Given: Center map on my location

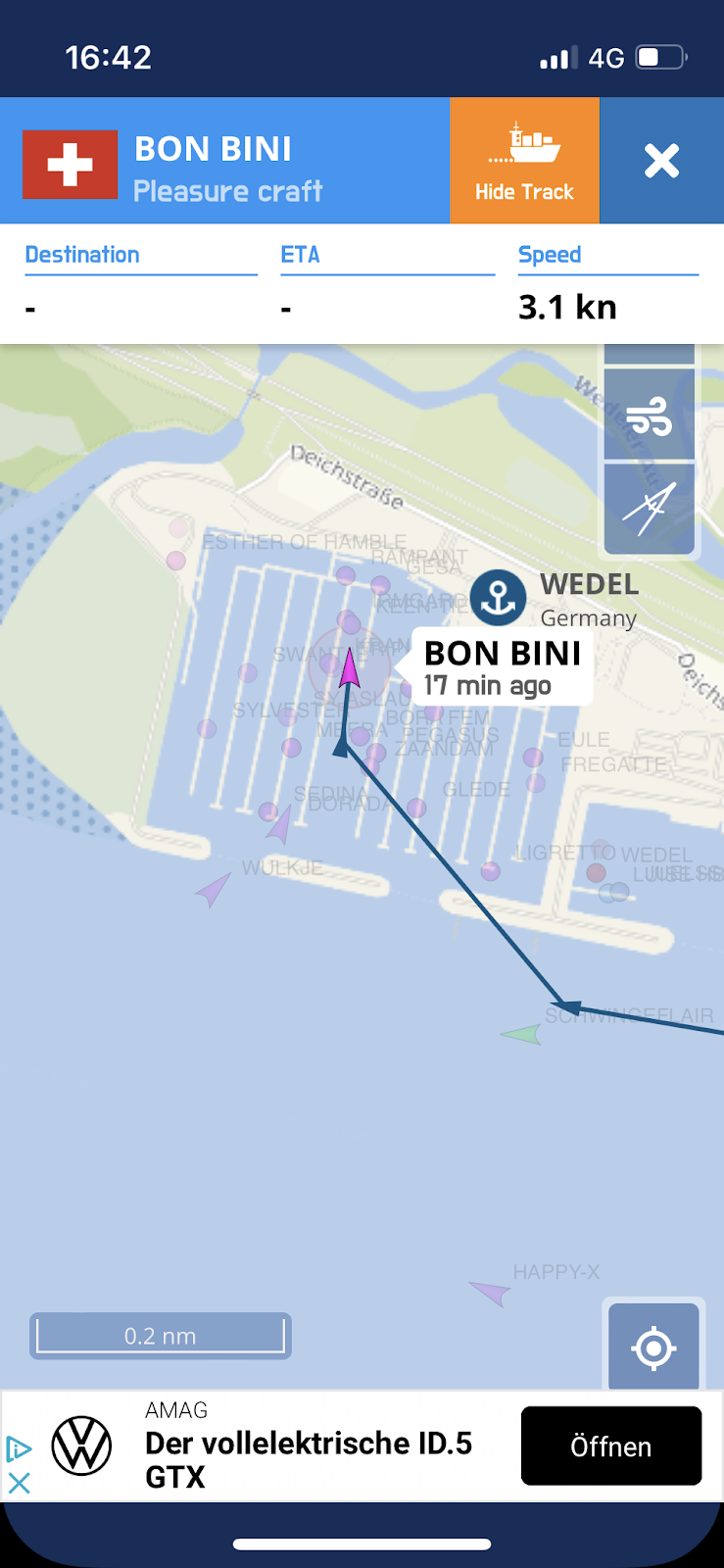Looking at the screenshot, I should [653, 1347].
